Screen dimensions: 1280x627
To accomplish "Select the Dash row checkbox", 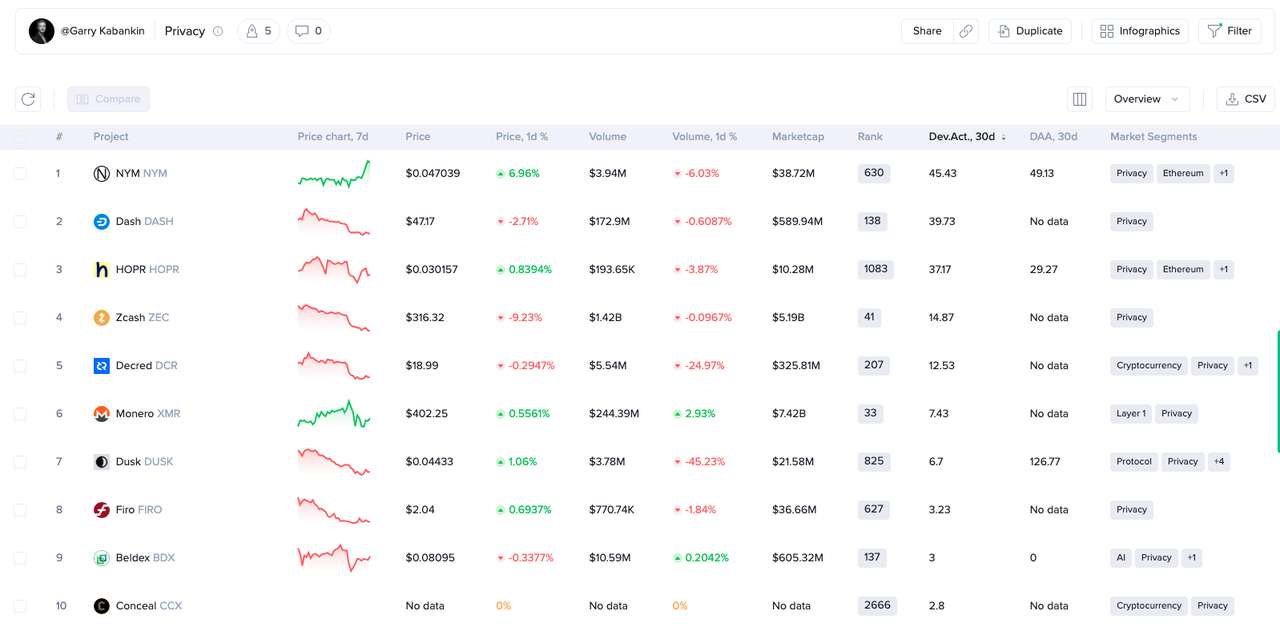I will pos(20,222).
